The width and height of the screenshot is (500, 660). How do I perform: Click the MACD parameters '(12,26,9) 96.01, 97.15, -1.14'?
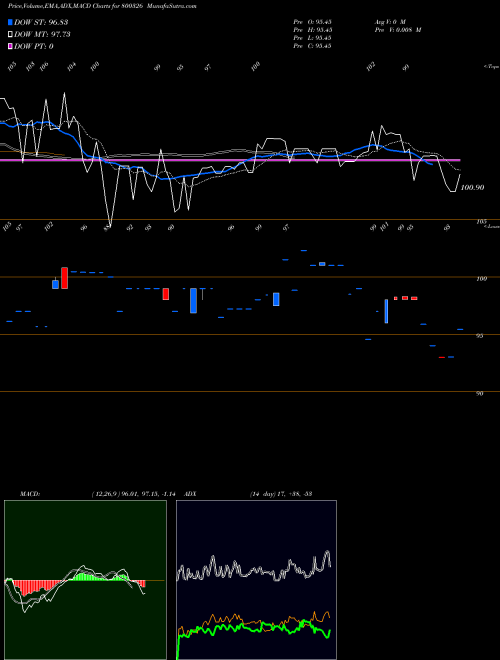coord(133,494)
